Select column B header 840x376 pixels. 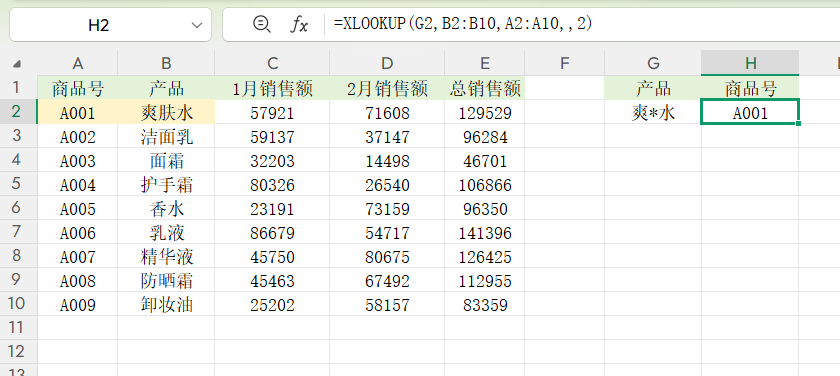[x=166, y=63]
